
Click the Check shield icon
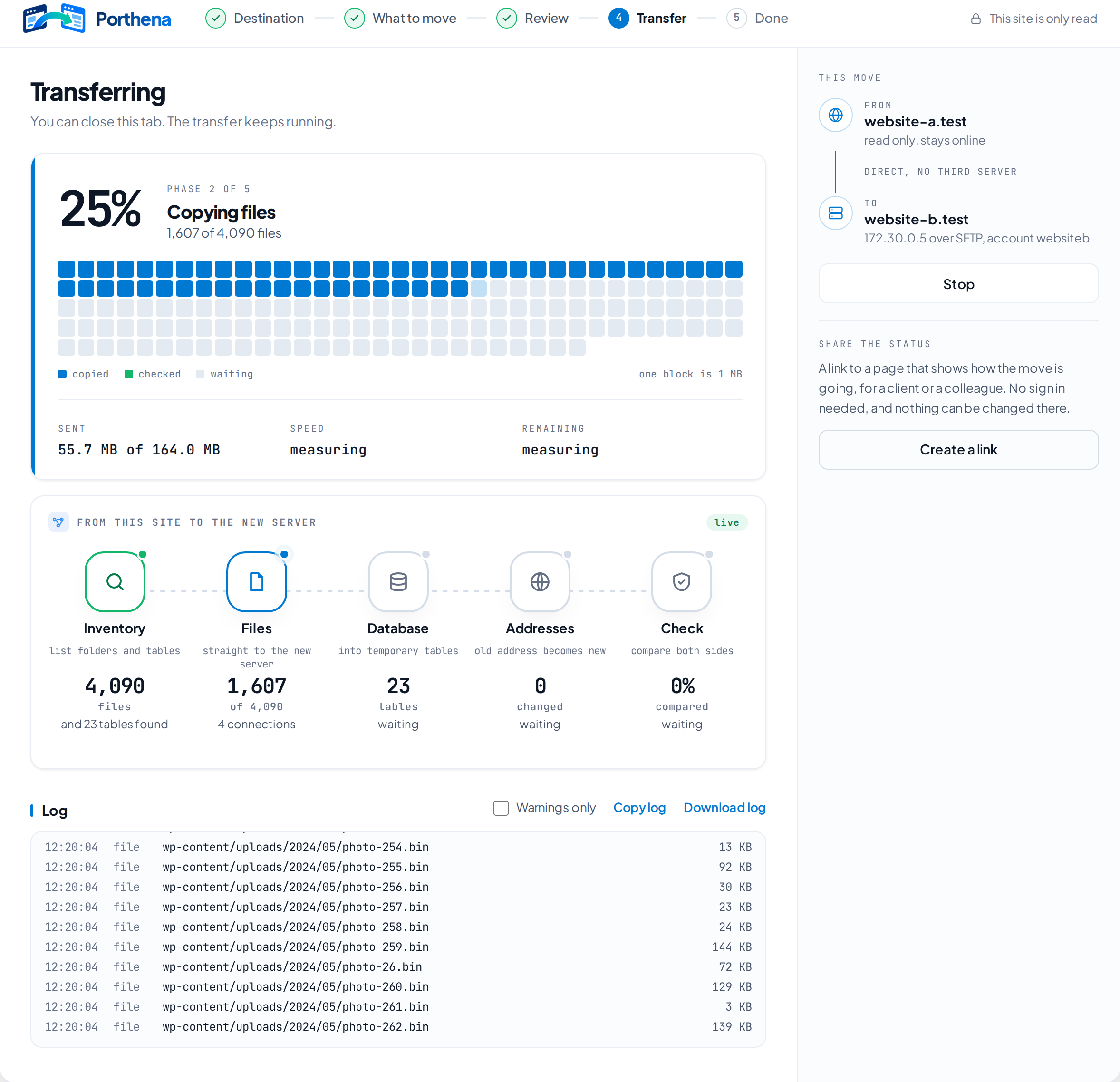pyautogui.click(x=682, y=581)
